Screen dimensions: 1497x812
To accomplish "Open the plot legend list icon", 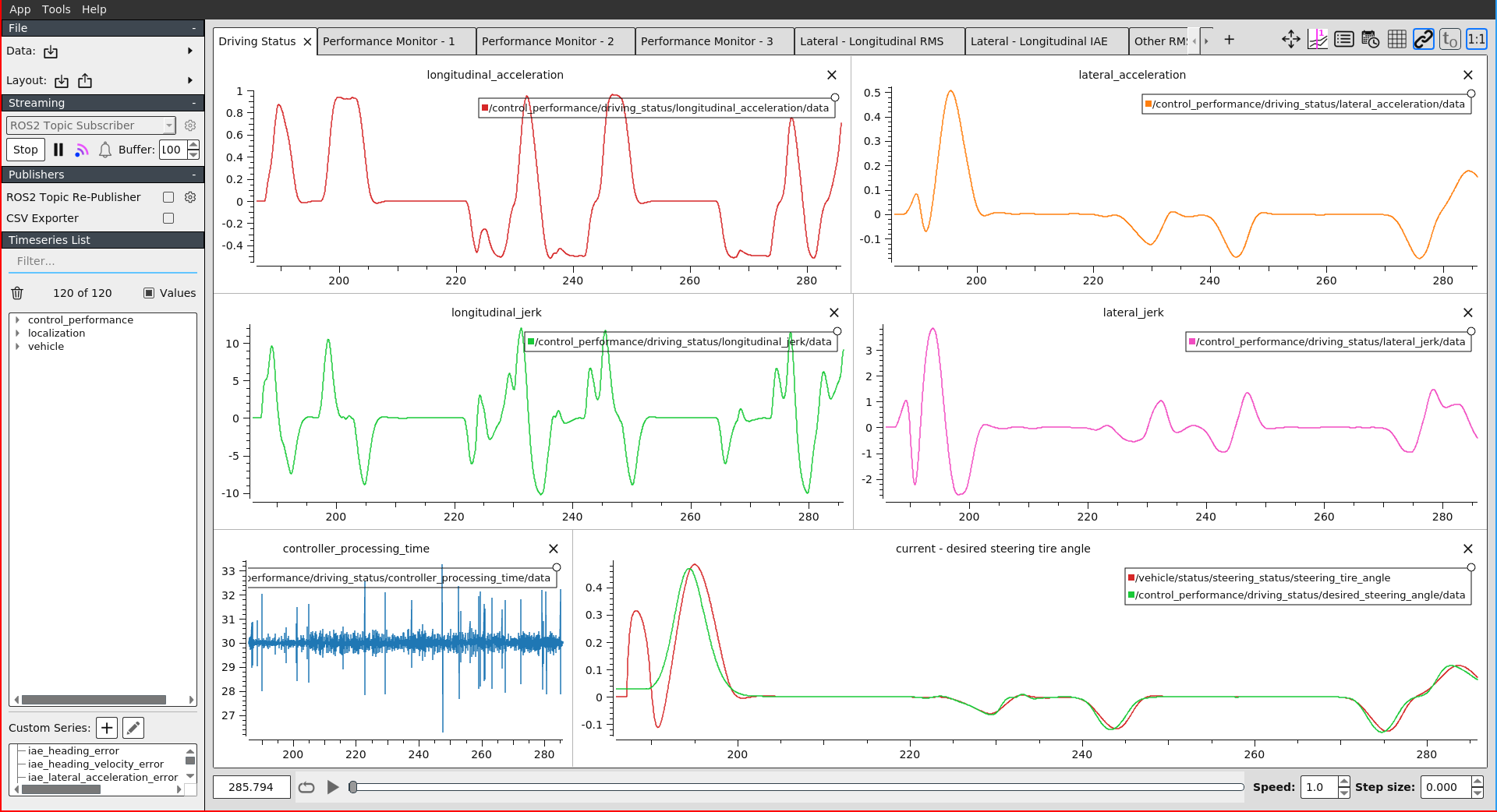I will 1344,39.
